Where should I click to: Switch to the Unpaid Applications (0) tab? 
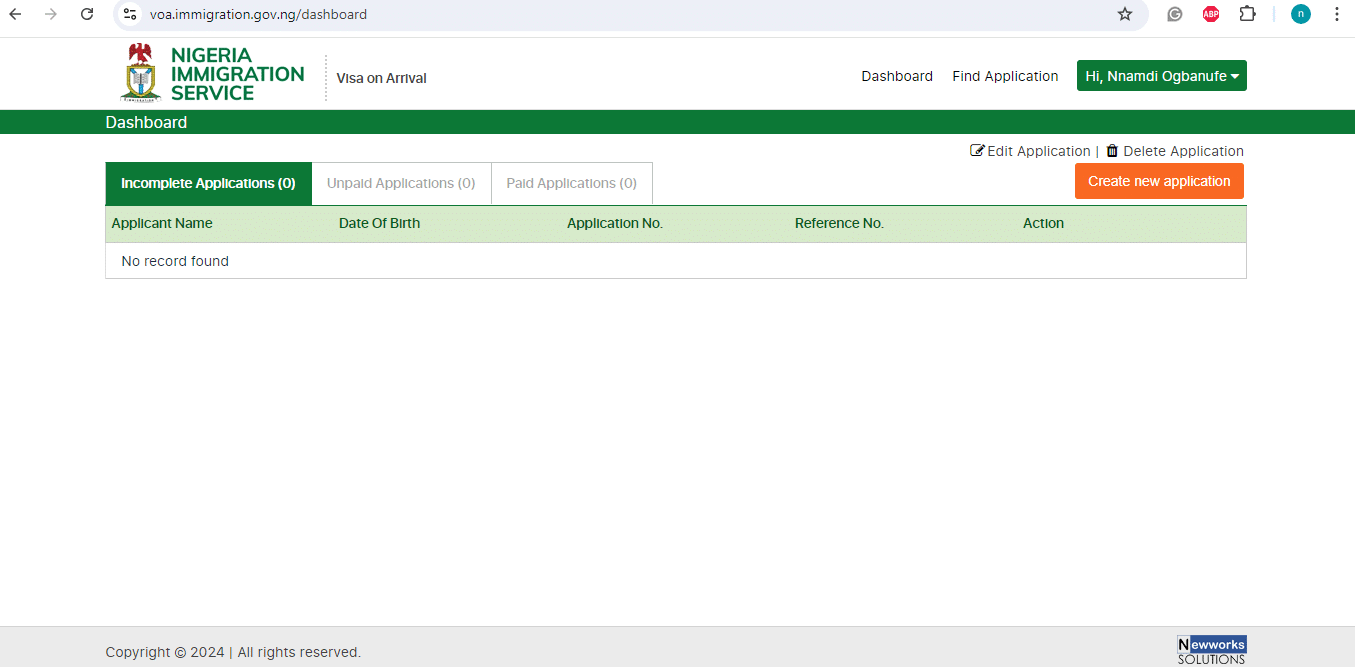401,184
